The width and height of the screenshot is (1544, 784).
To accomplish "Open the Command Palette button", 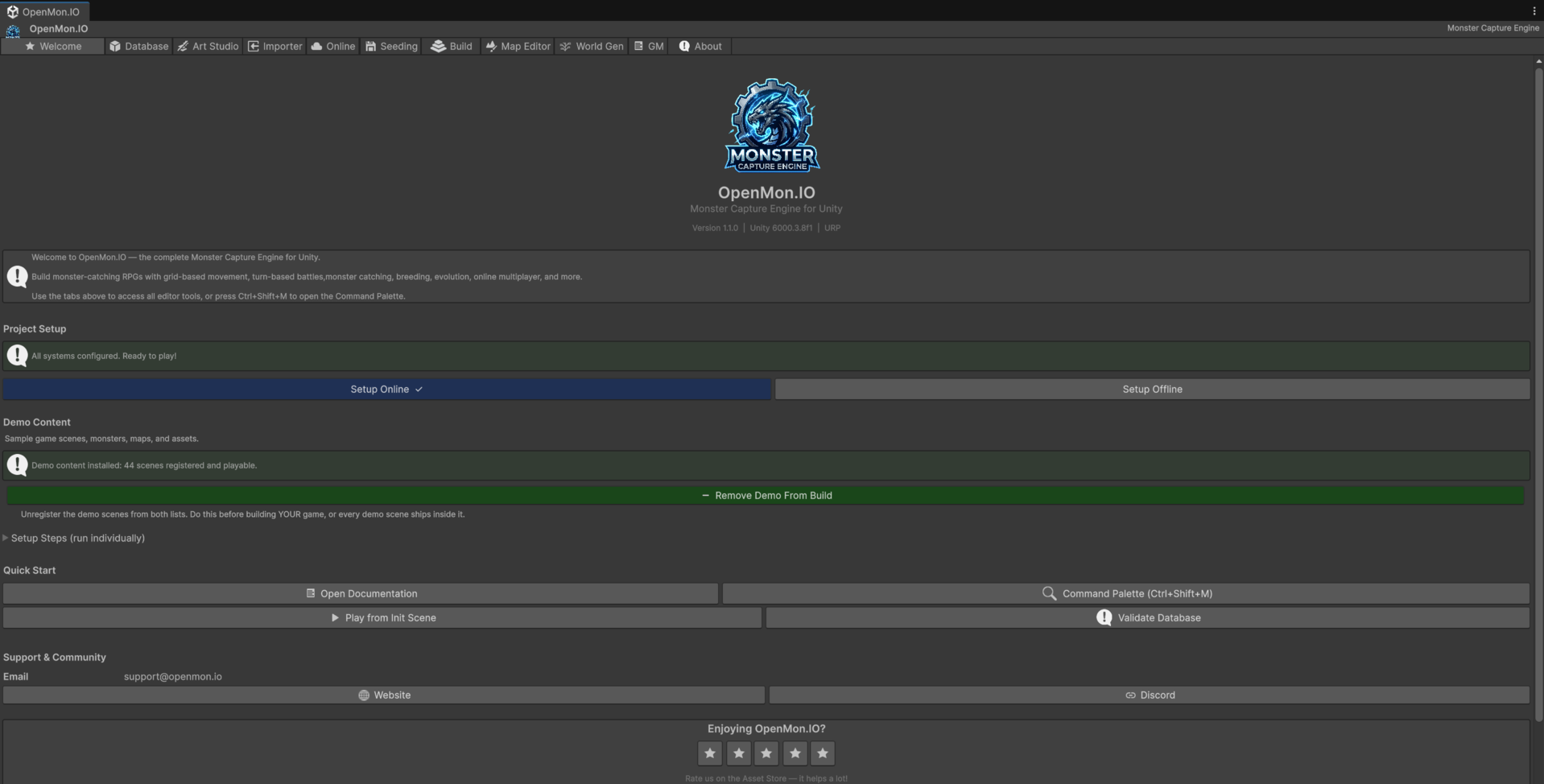I will pos(1125,594).
